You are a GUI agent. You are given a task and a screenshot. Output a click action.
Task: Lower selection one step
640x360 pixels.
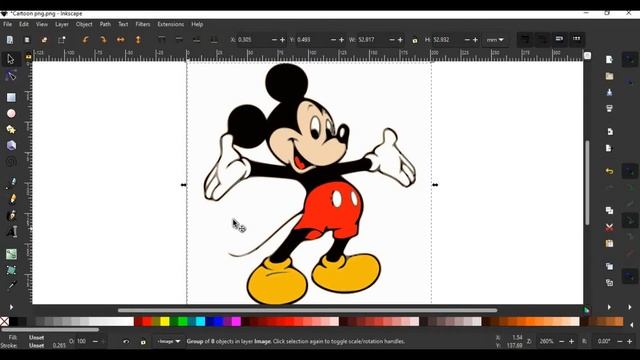coord(197,40)
